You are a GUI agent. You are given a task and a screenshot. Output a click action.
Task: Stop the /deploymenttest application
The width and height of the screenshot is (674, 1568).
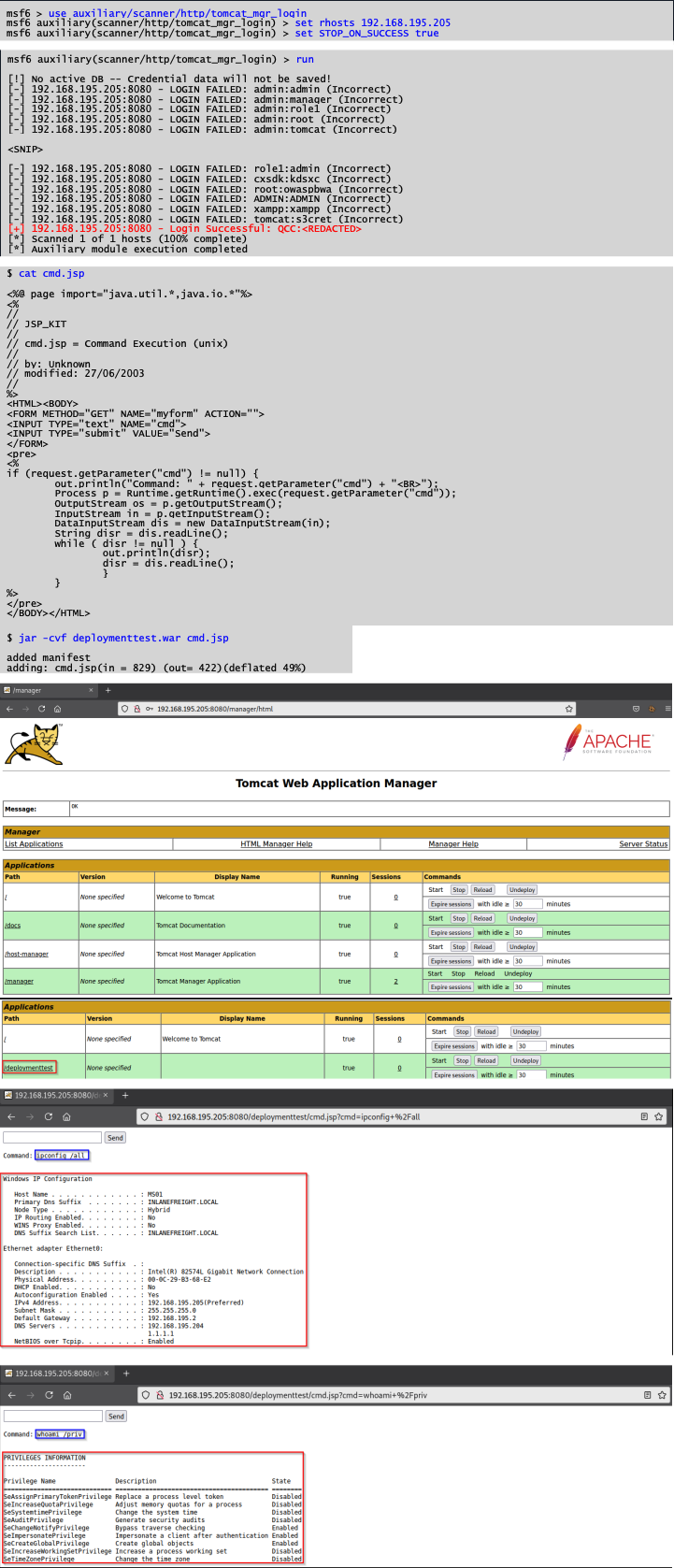click(463, 1060)
